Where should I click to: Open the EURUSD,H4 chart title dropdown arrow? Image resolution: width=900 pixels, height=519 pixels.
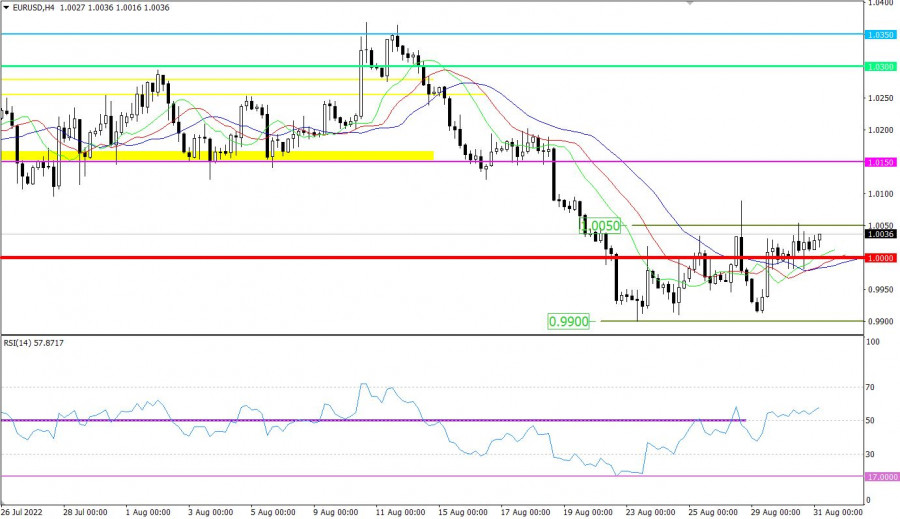click(6, 8)
